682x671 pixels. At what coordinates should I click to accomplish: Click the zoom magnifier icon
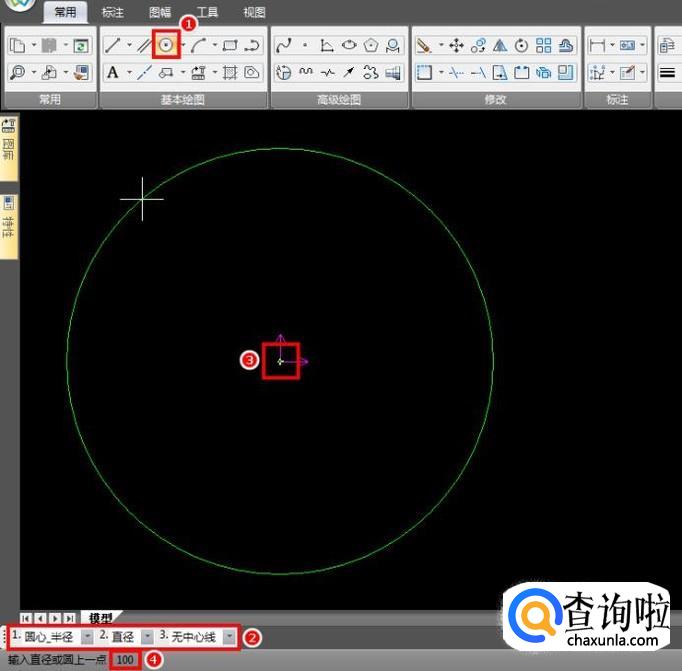coord(18,73)
